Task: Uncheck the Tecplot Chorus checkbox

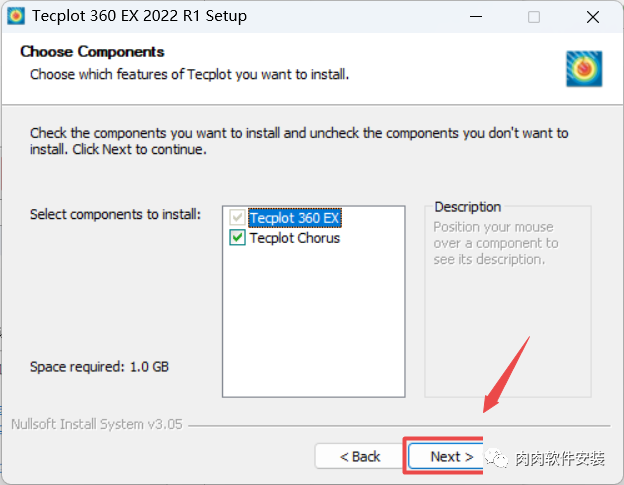Action: pyautogui.click(x=237, y=238)
